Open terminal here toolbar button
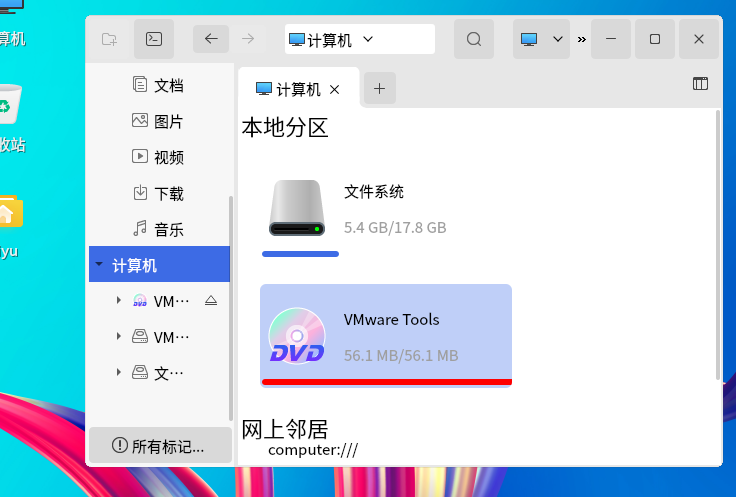736x497 pixels. [154, 39]
